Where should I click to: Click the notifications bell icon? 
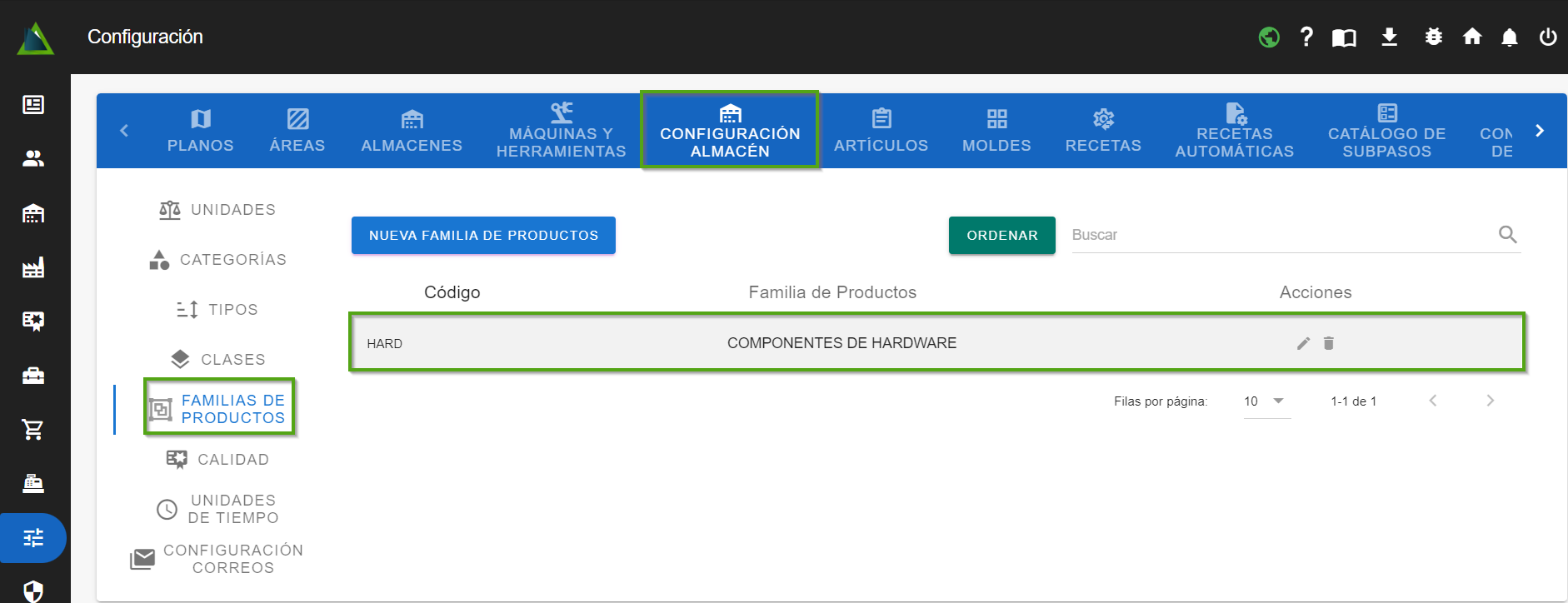1509,37
